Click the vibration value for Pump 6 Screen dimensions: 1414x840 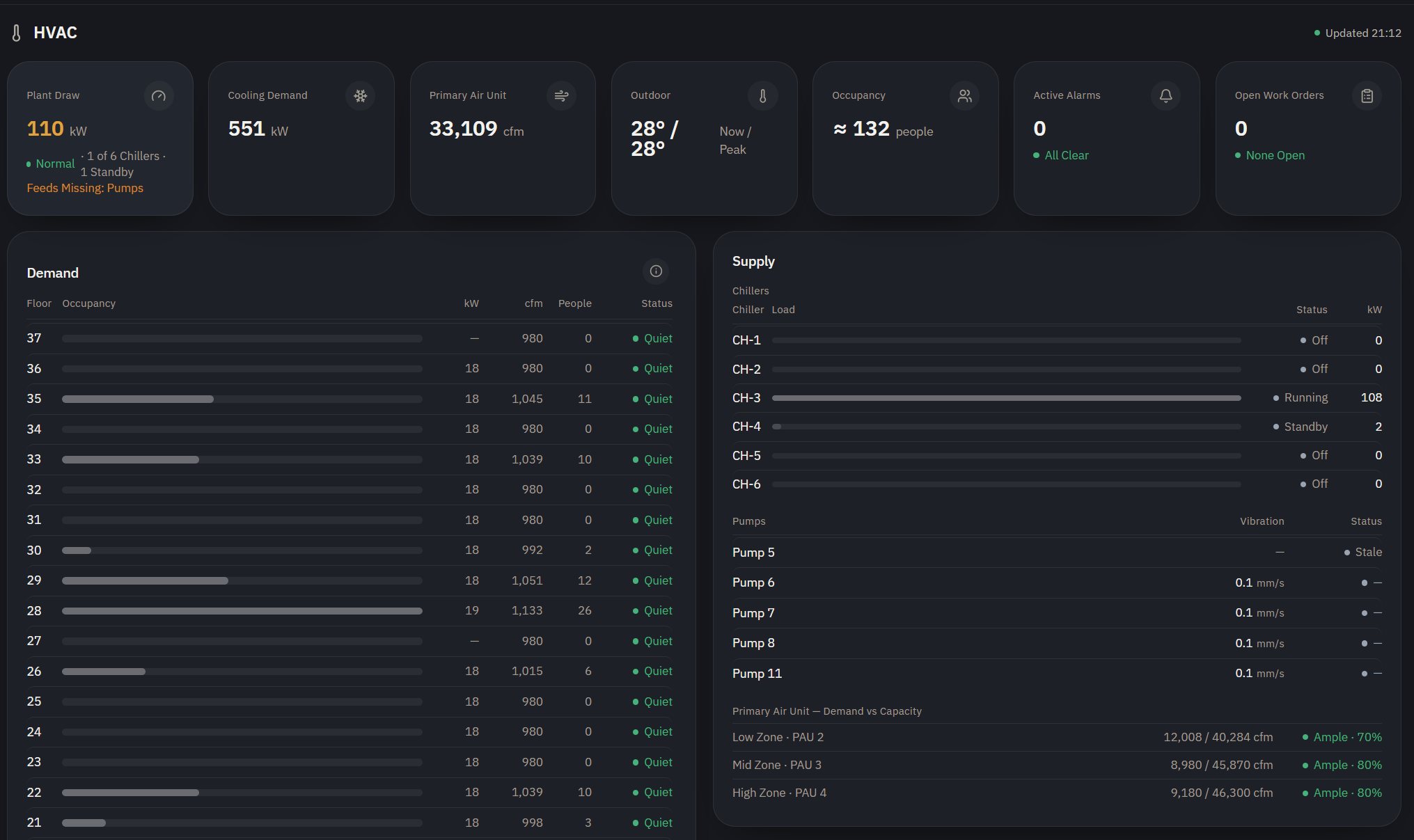[1259, 583]
